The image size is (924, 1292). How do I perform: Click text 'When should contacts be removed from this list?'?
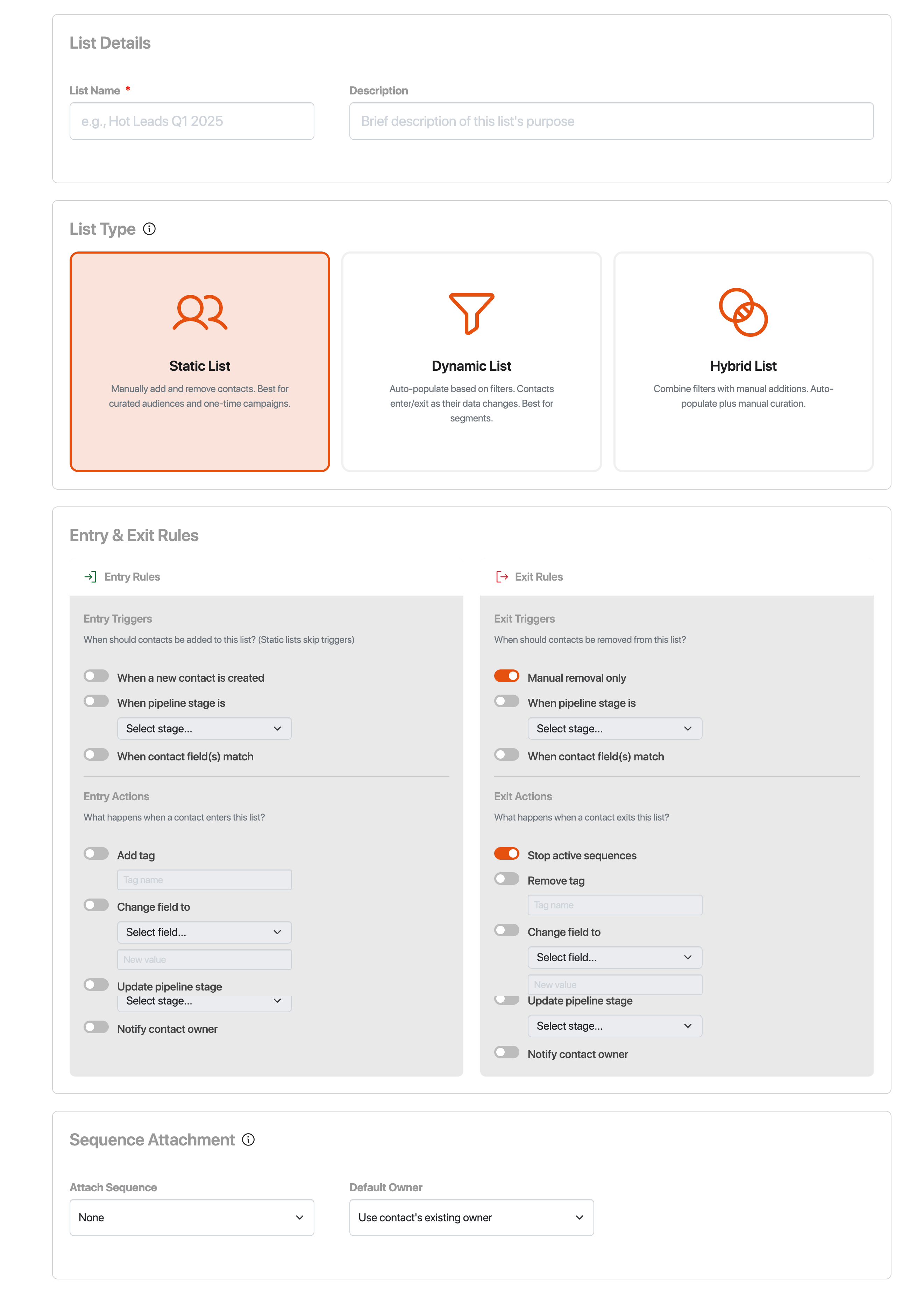(x=590, y=639)
